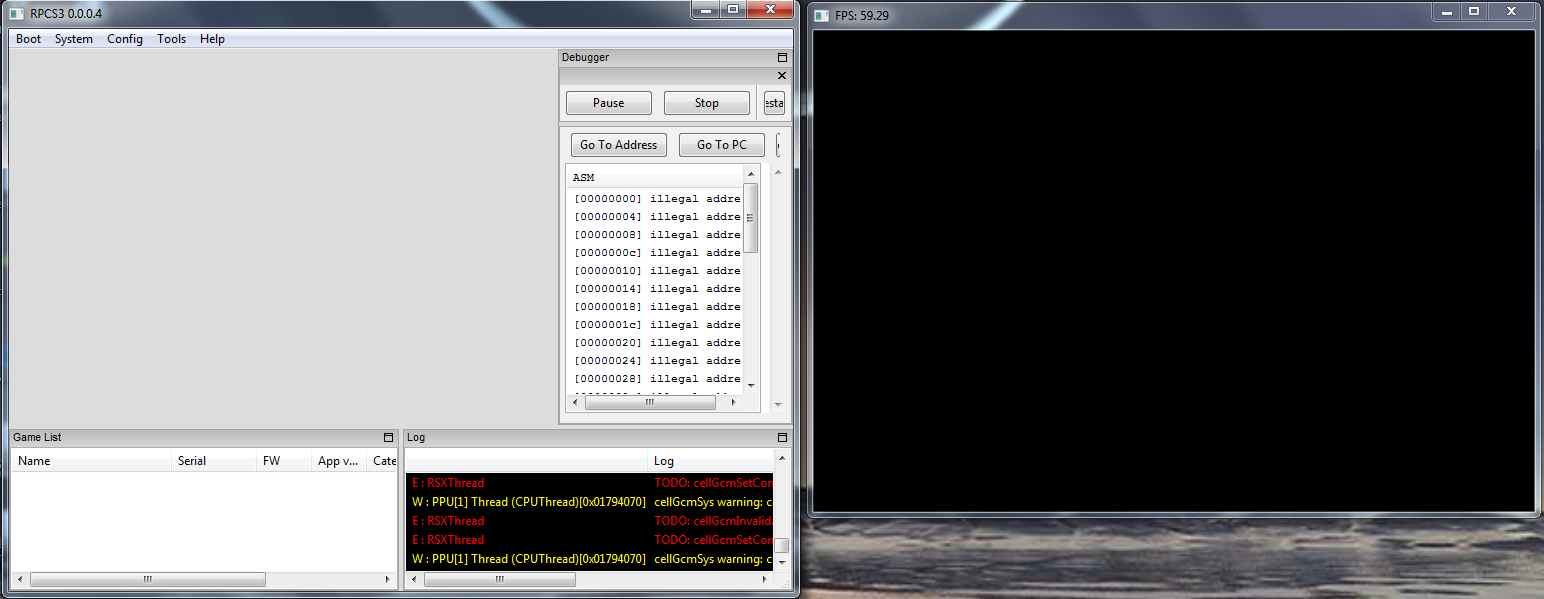The image size is (1544, 599).
Task: Select the last W : PPU[1] Thread log entry
Action: click(x=589, y=559)
